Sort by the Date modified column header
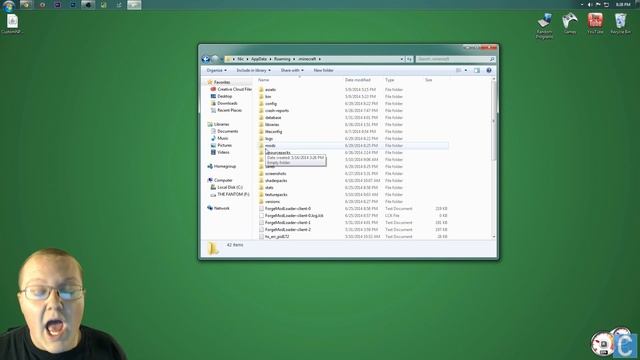This screenshot has width=640, height=360. pos(358,80)
